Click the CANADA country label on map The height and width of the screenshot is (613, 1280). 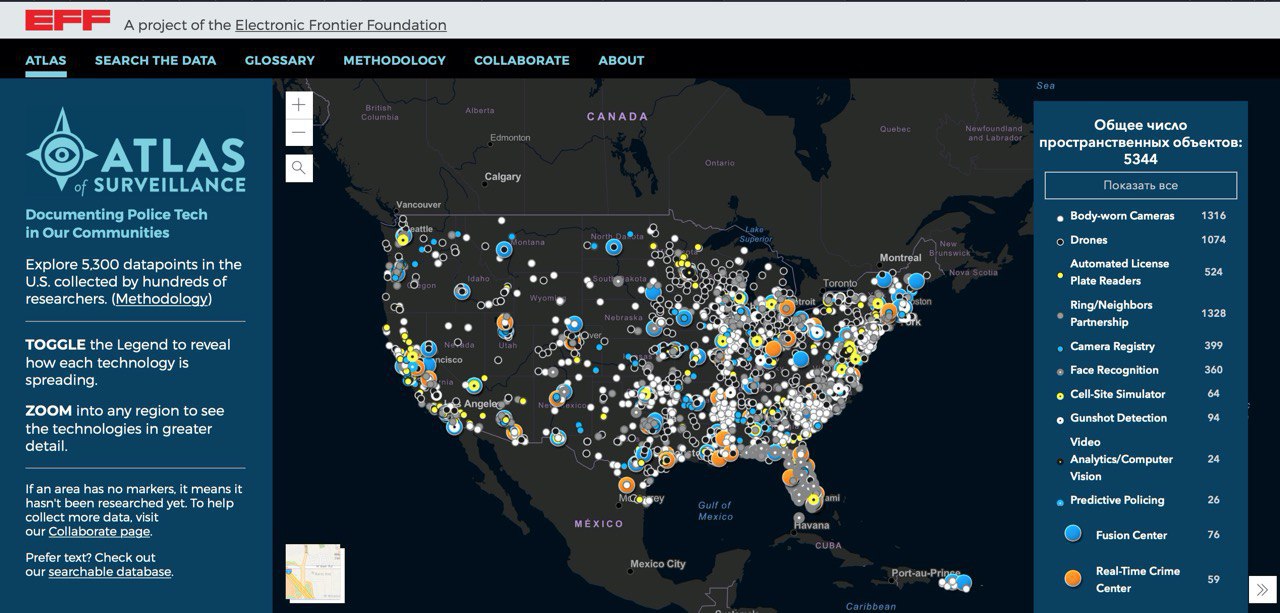click(618, 117)
